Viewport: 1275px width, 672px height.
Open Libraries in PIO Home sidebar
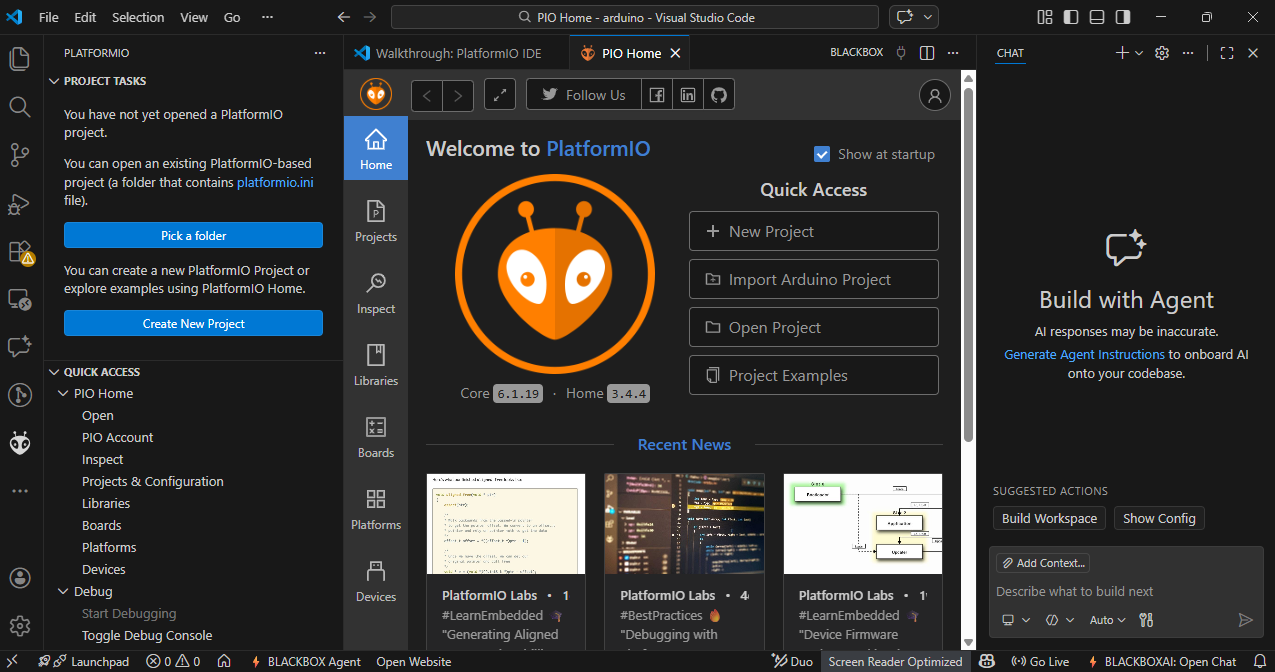coord(376,365)
